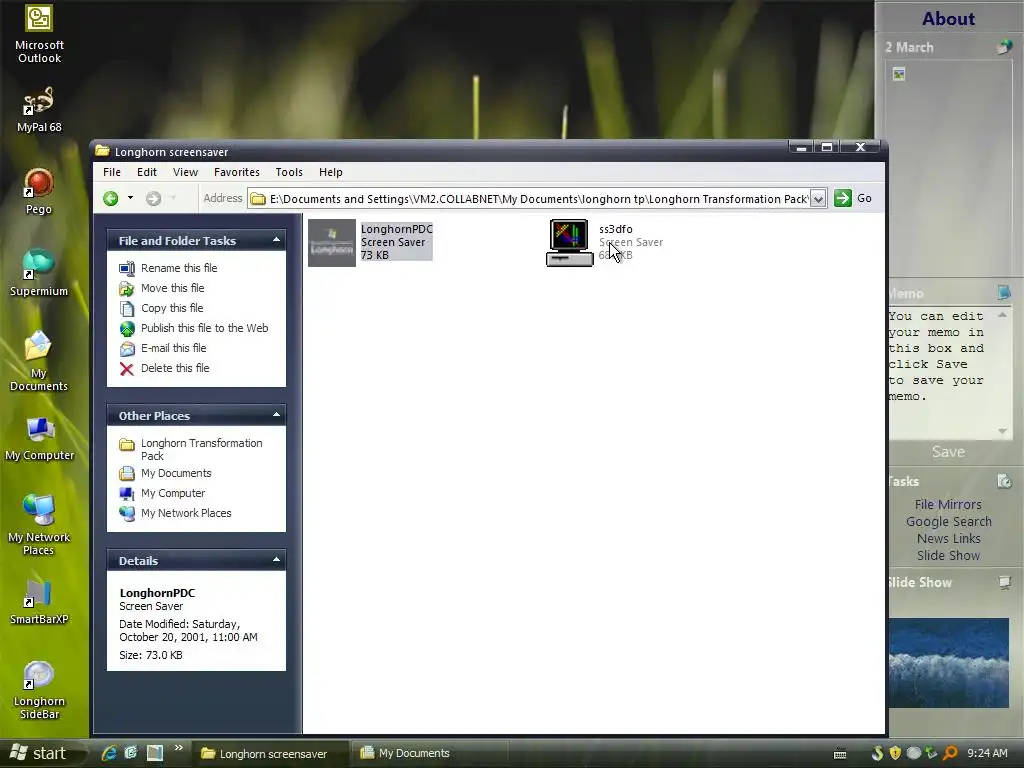Open the Favorites menu
The width and height of the screenshot is (1024, 768).
236,172
